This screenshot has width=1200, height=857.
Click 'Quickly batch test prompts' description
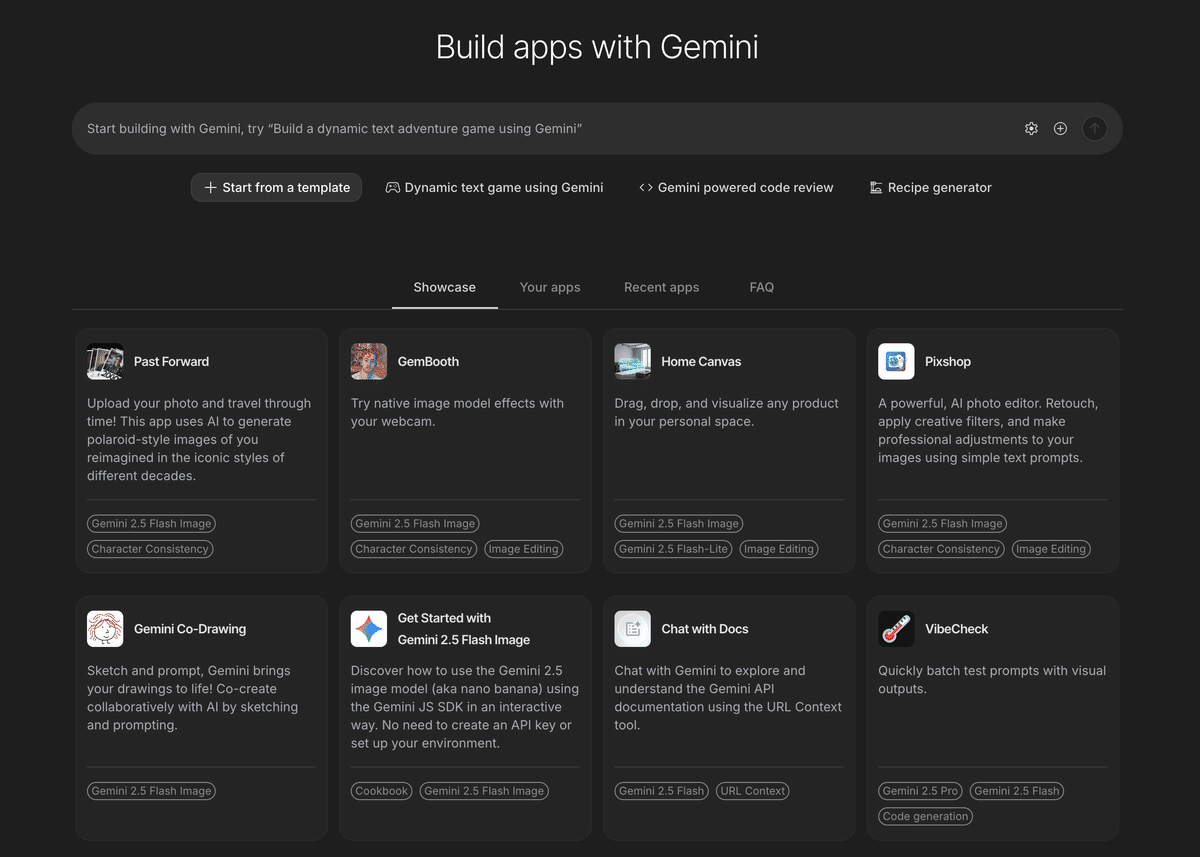992,680
